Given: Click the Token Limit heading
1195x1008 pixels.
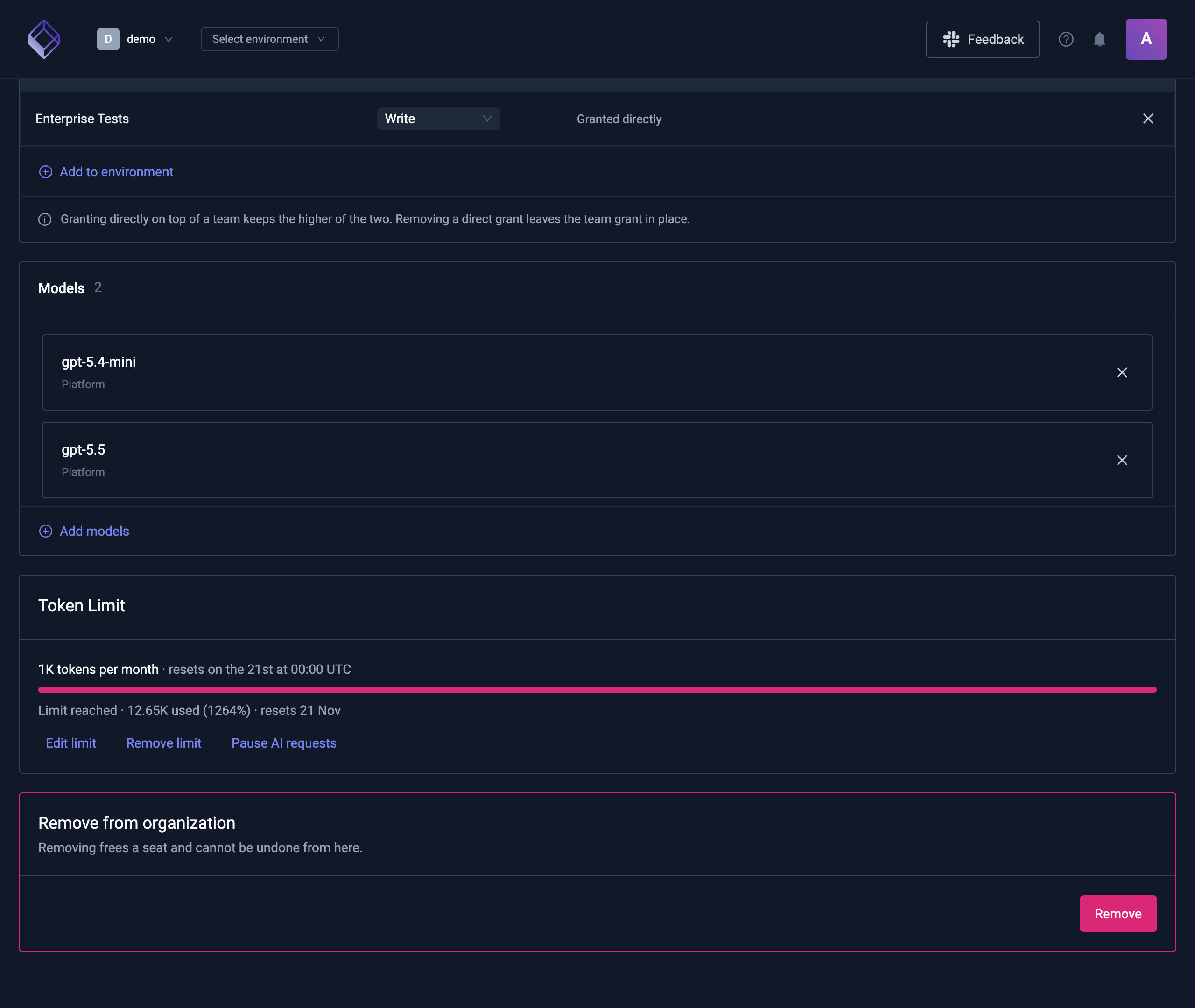Looking at the screenshot, I should pyautogui.click(x=81, y=606).
